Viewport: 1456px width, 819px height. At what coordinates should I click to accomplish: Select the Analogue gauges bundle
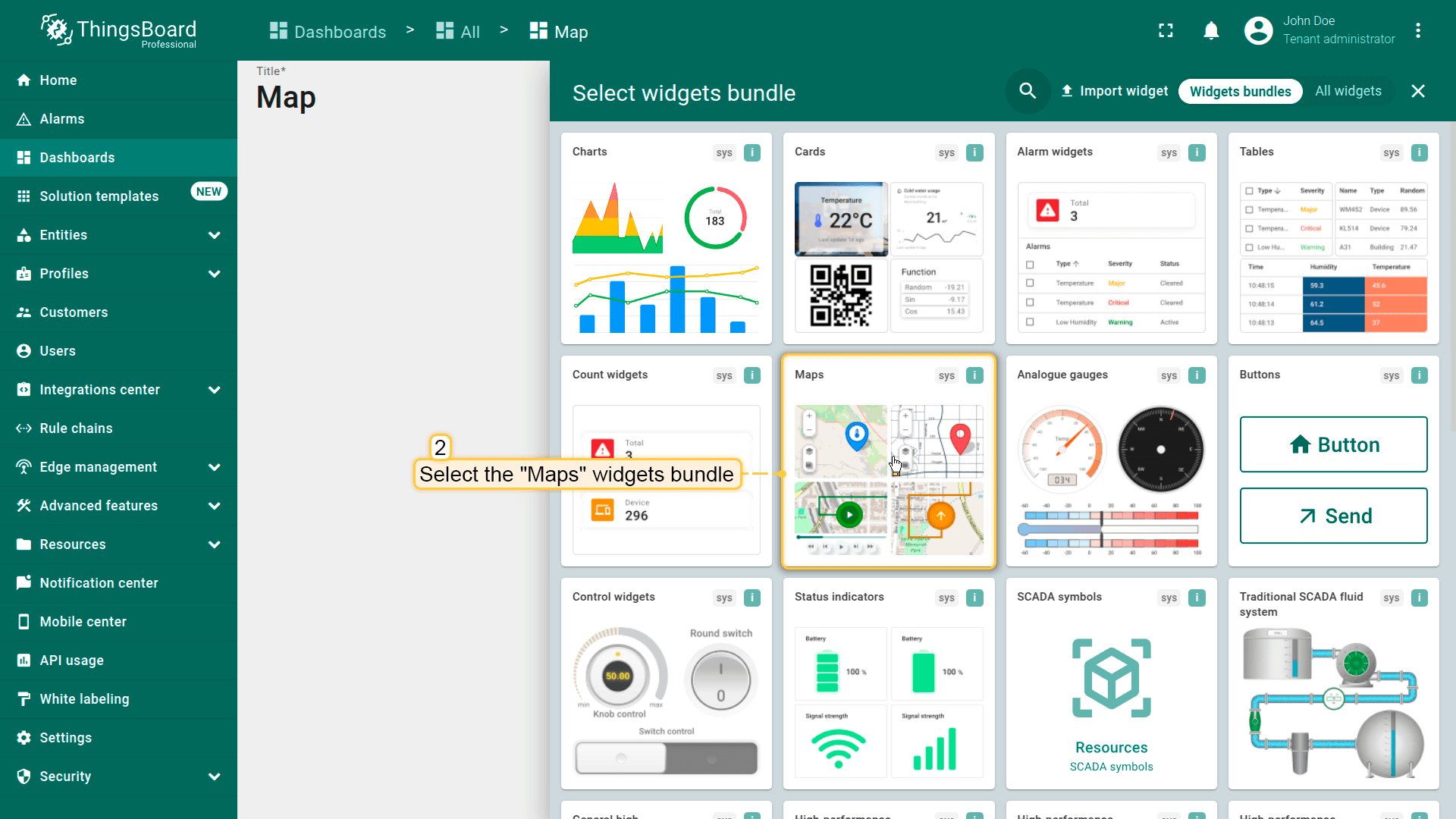tap(1111, 461)
